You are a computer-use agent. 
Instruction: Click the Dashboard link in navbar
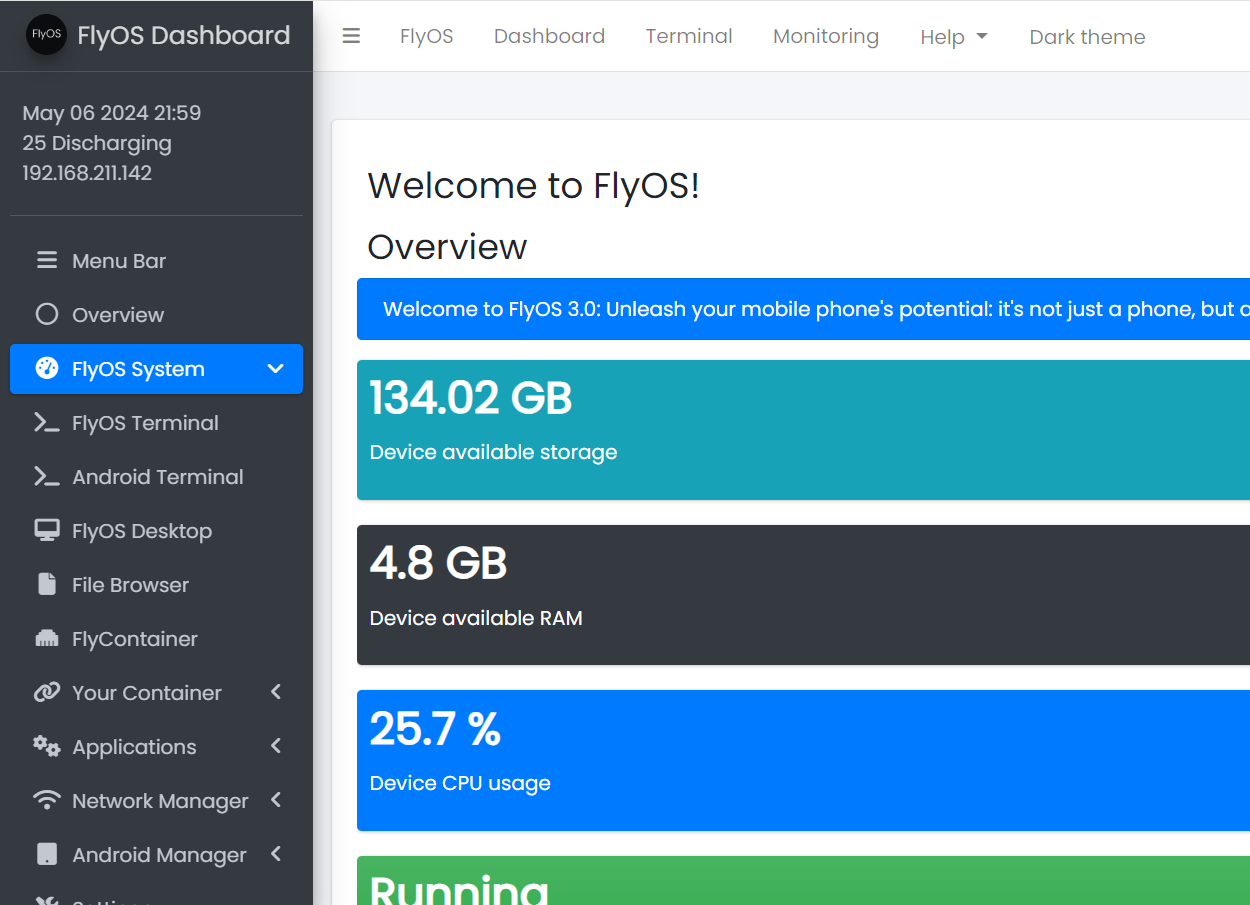point(549,37)
